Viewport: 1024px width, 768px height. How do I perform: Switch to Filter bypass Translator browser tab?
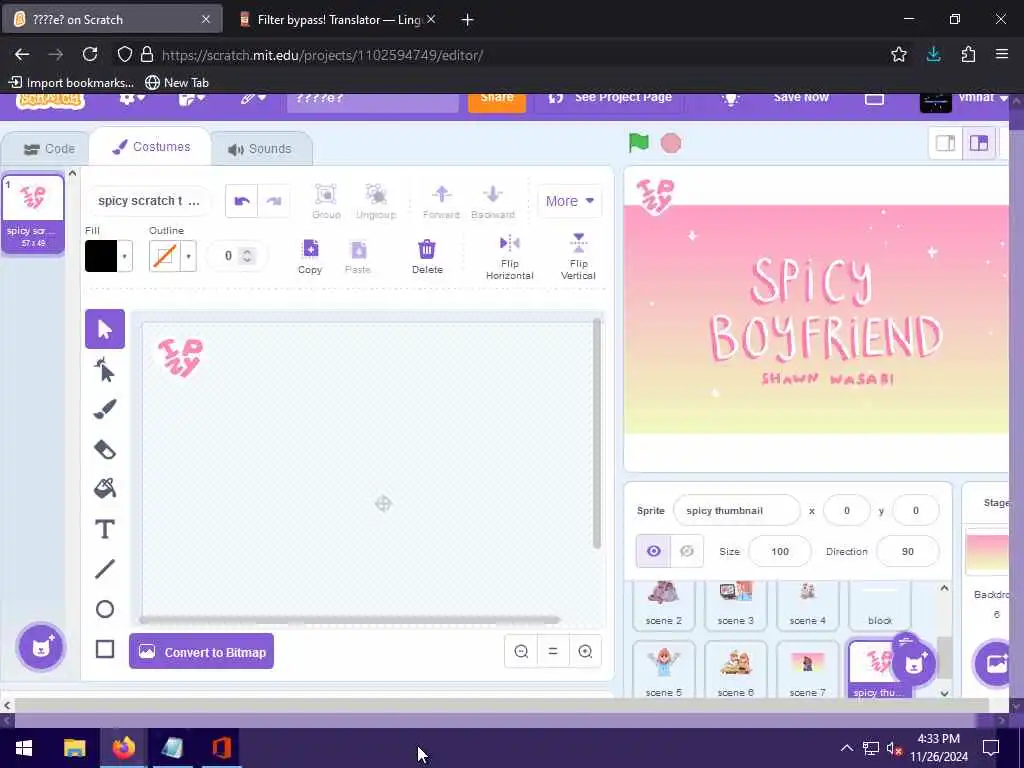tap(338, 20)
